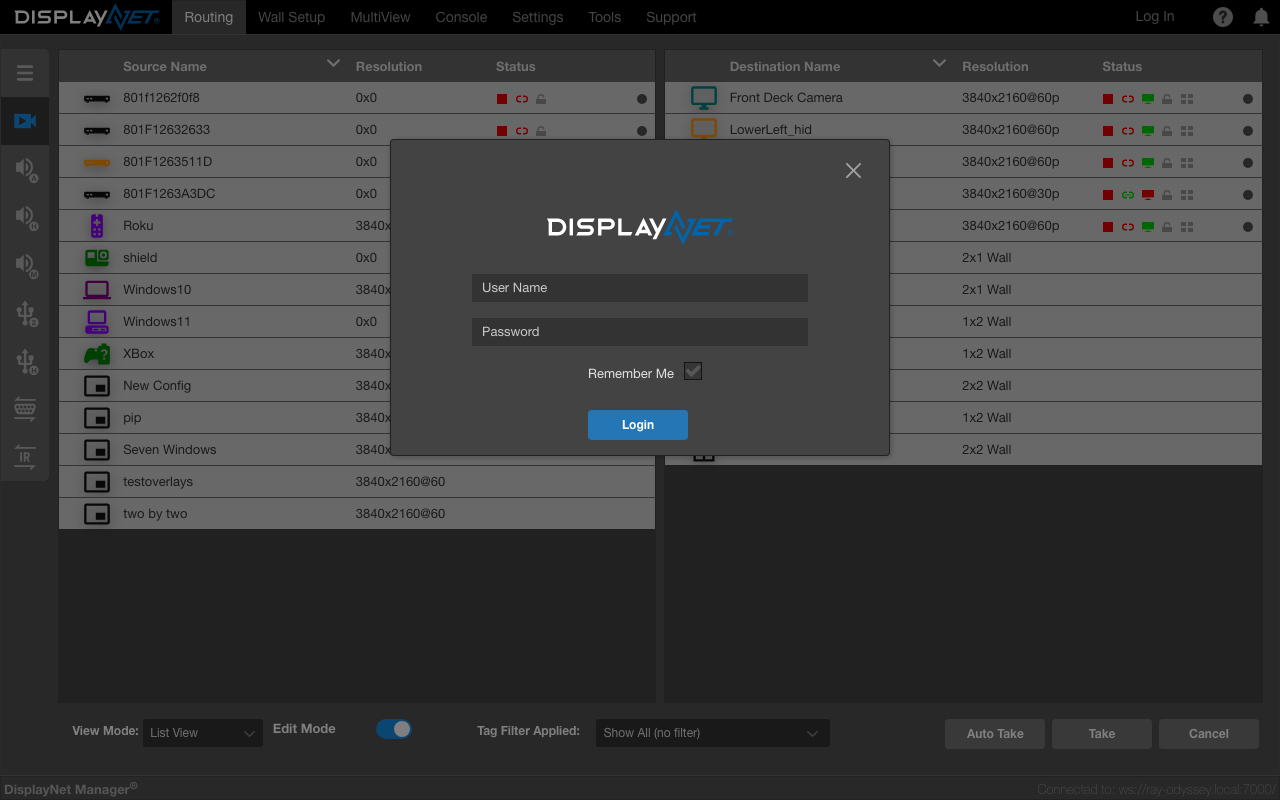Screen dimensions: 1280x800
Task: Toggle the lock icon on 801F12632633 row
Action: tap(541, 131)
